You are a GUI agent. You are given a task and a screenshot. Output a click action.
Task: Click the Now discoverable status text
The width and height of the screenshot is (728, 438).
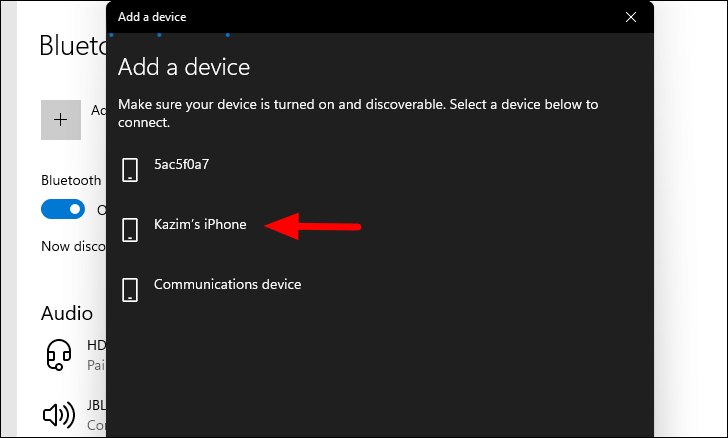coord(73,246)
